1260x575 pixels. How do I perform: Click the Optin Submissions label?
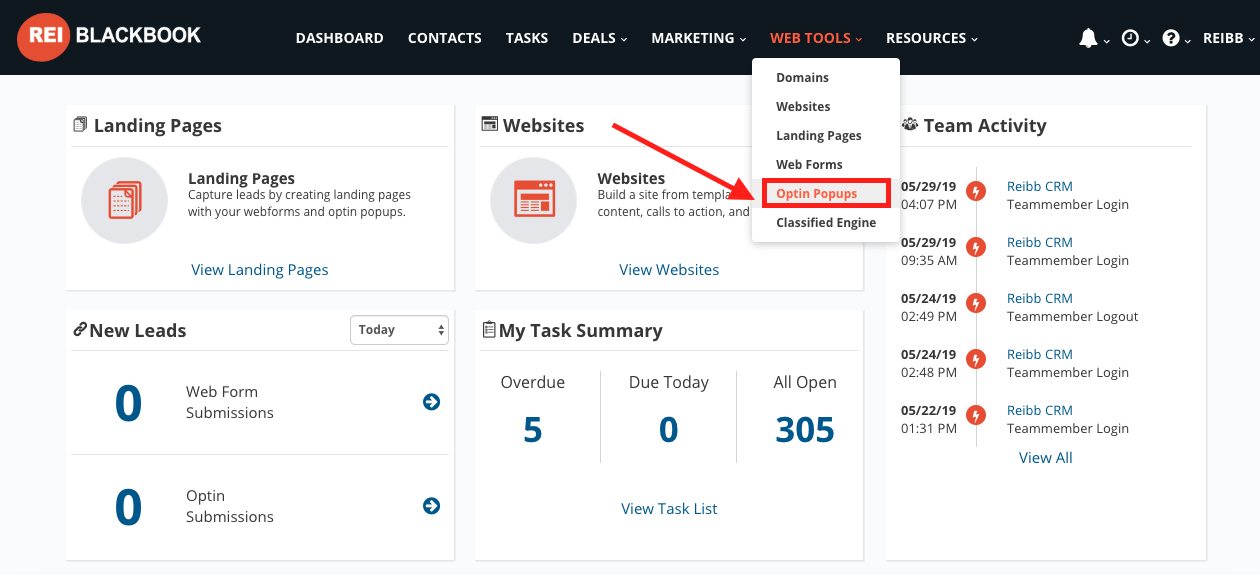pos(230,506)
